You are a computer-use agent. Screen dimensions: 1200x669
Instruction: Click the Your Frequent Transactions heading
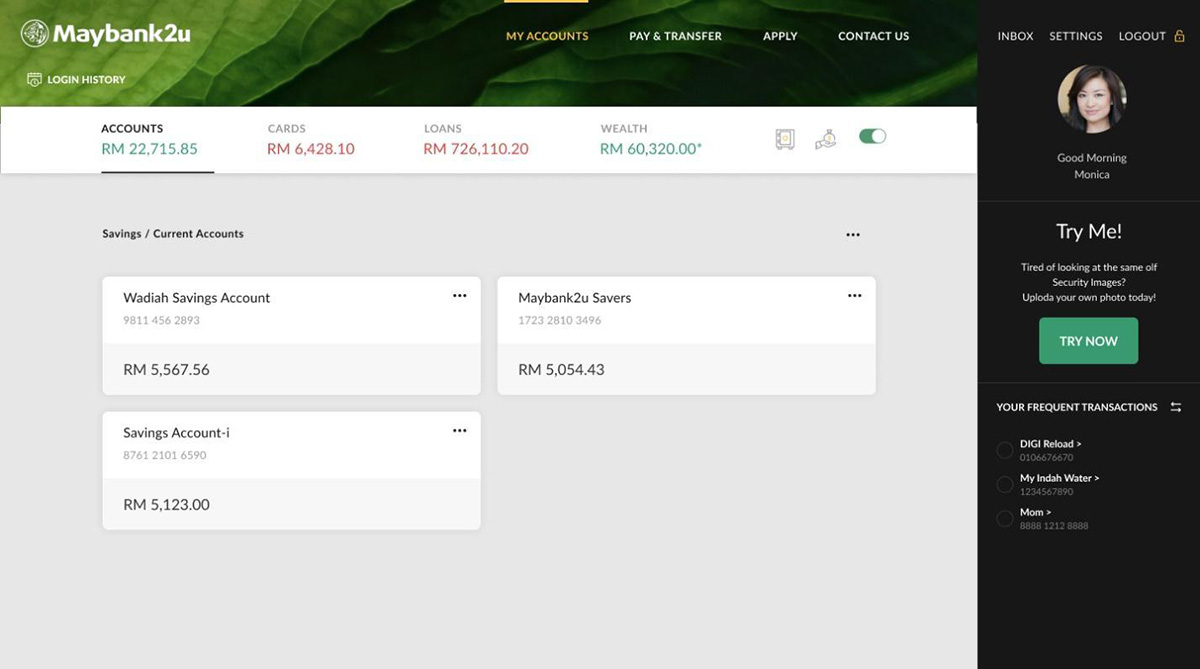(x=1077, y=407)
